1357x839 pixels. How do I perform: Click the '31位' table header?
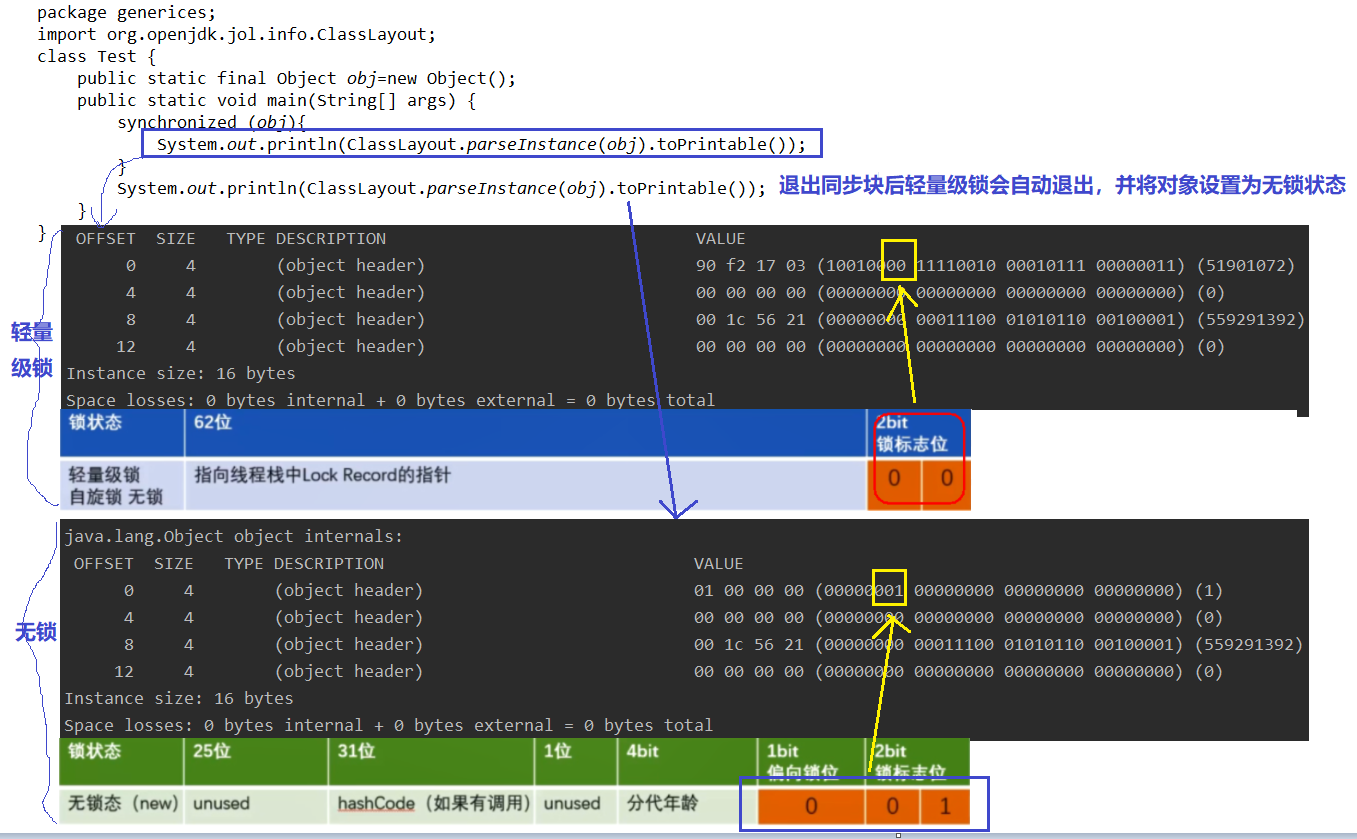(433, 762)
